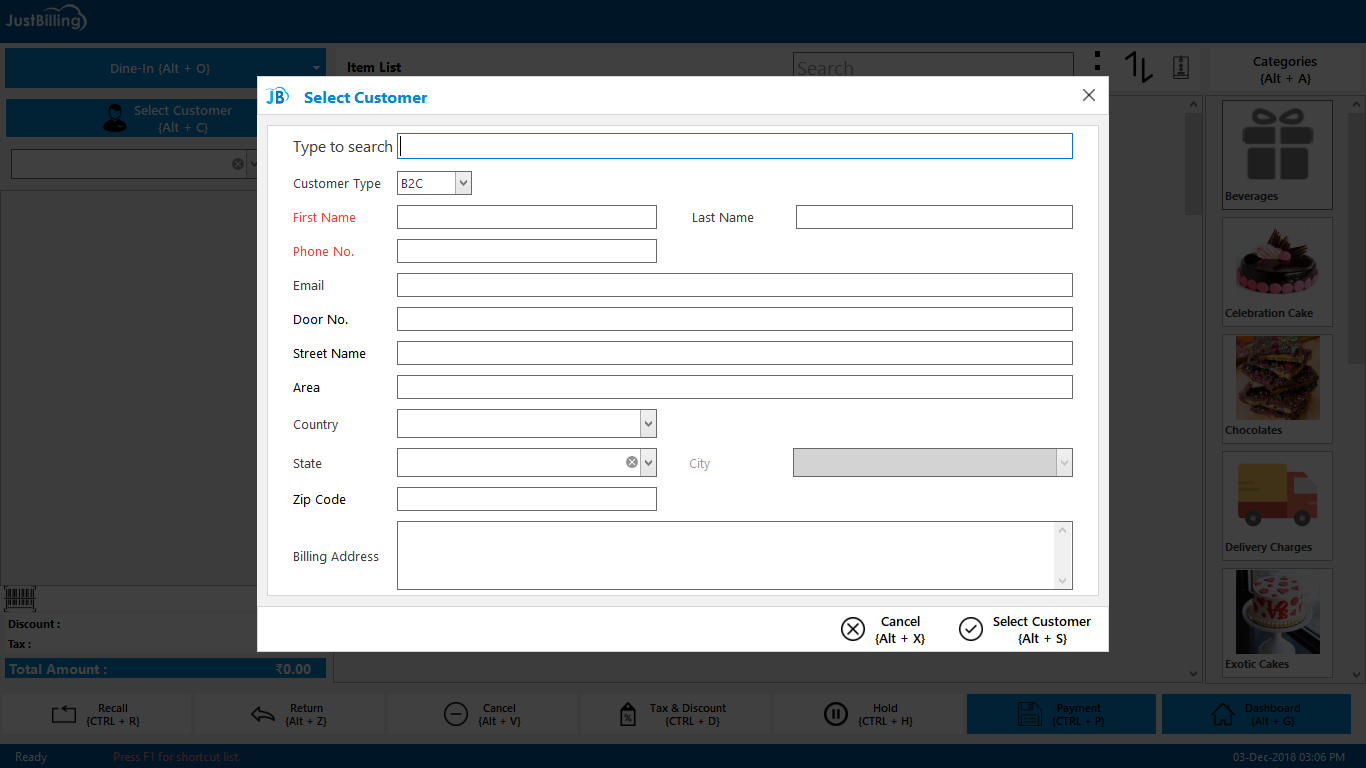Select the Celebration Cake category

click(x=1277, y=271)
